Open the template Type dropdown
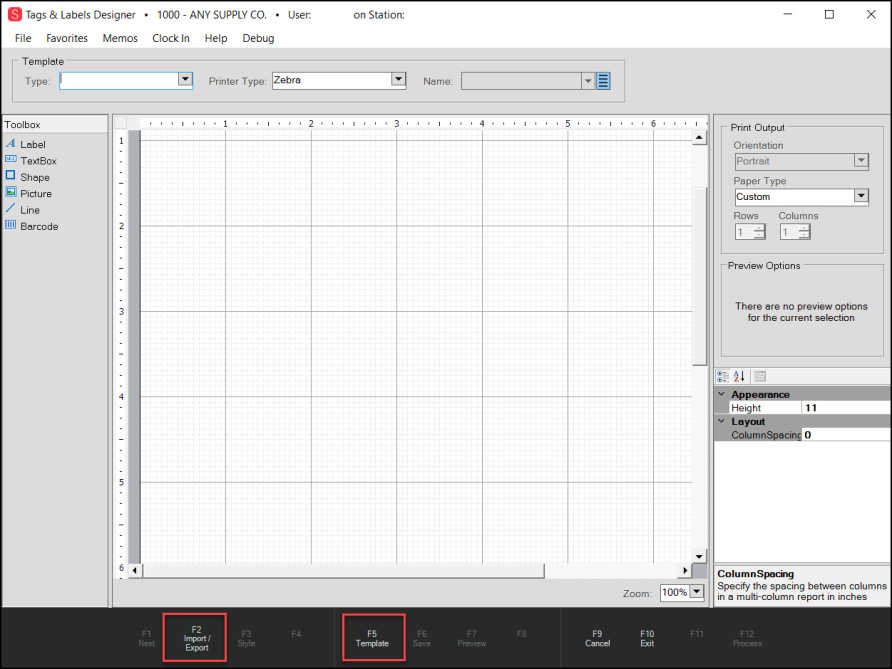Viewport: 892px width, 669px height. 185,80
